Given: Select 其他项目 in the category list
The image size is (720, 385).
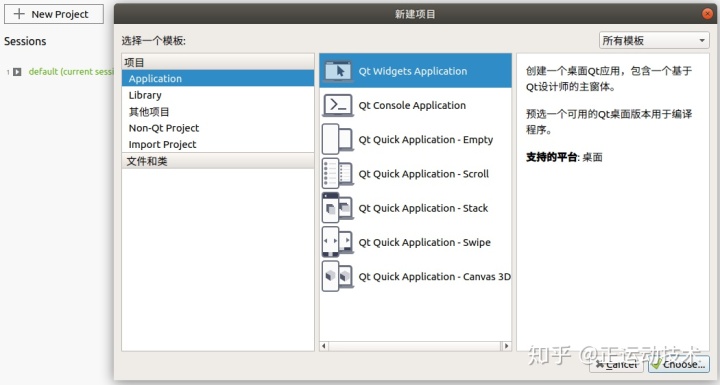Looking at the screenshot, I should point(218,112).
